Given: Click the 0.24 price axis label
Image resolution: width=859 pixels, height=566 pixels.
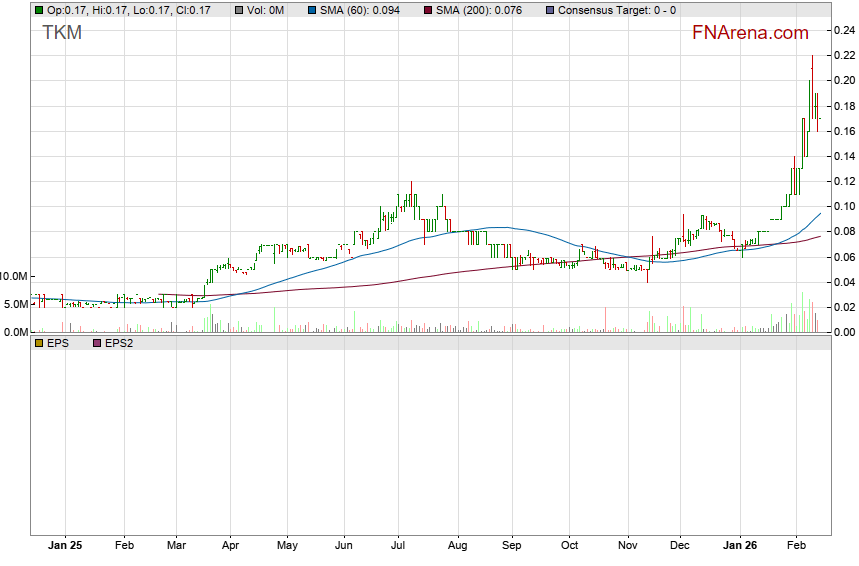Looking at the screenshot, I should [x=844, y=30].
